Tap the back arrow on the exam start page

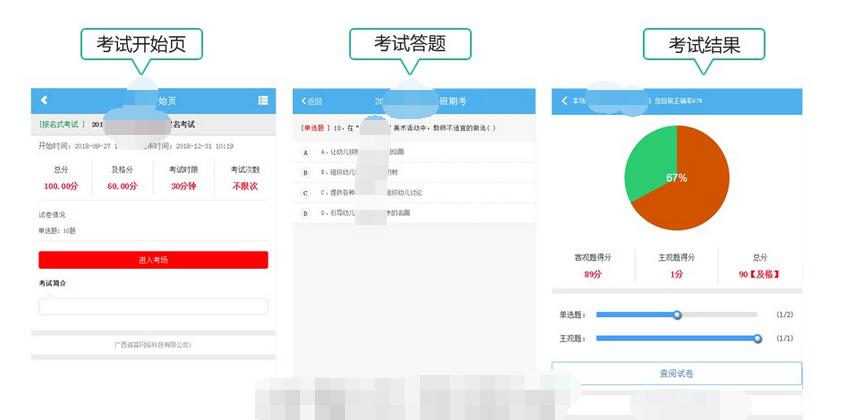click(x=44, y=100)
